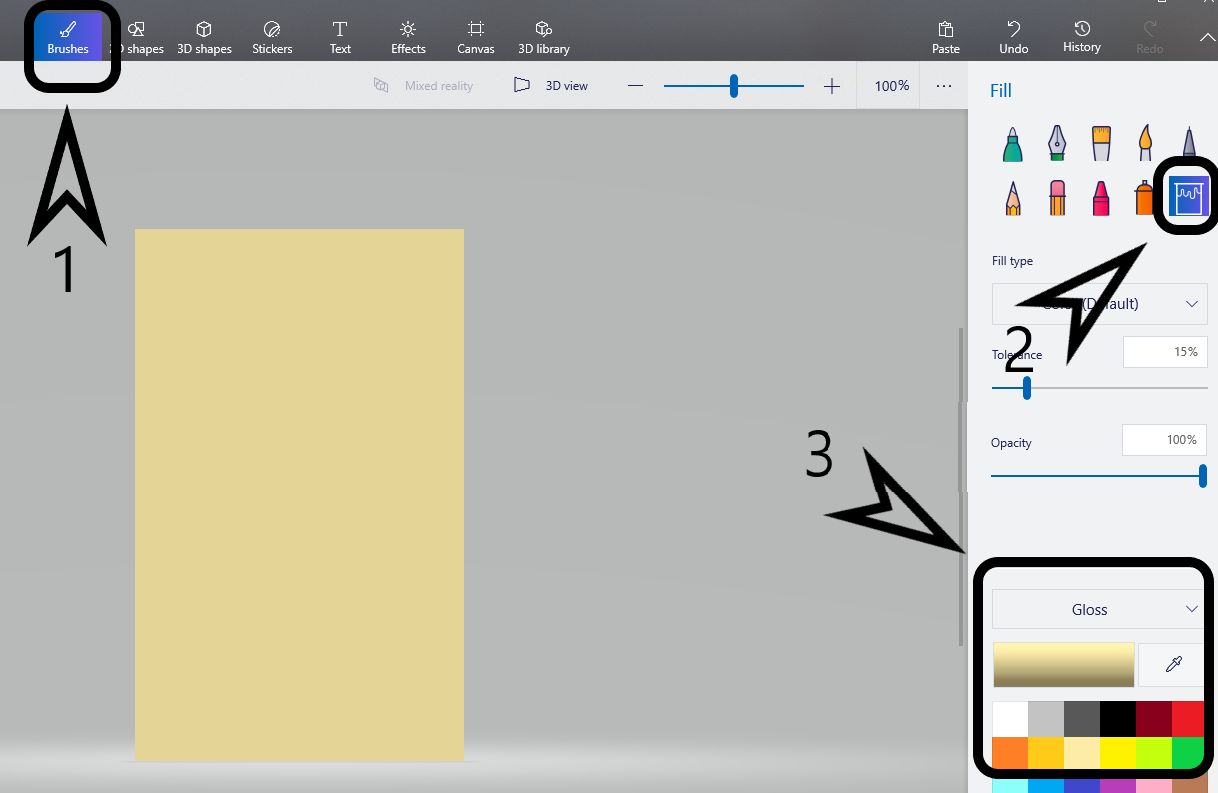Select the red color swatch
Screen dimensions: 1218x793
[1188, 719]
